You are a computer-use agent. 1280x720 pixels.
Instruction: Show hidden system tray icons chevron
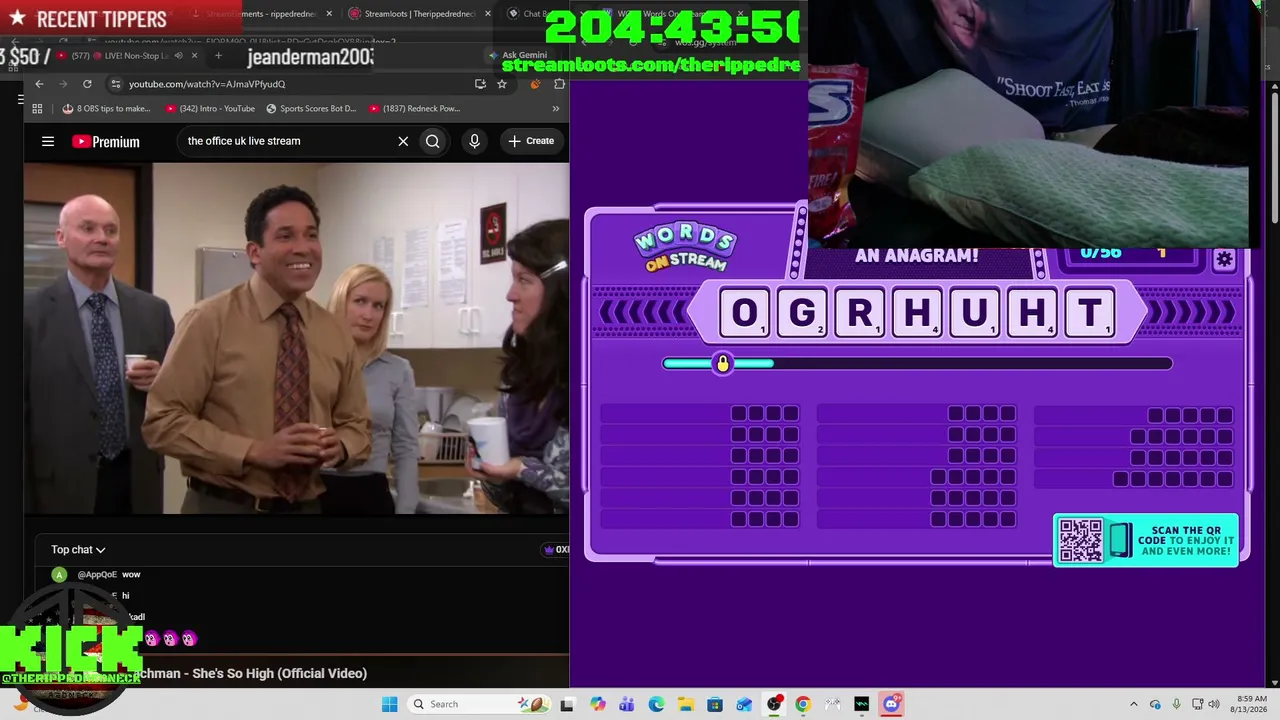click(x=1133, y=704)
